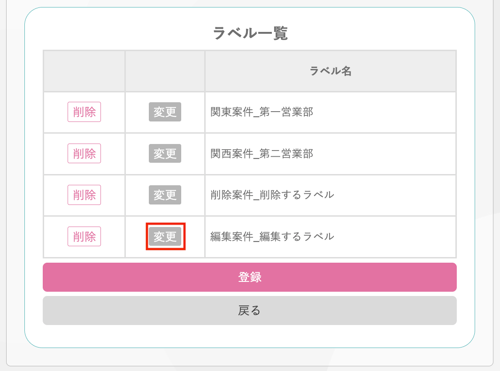Select the 削除案件_削除するラベル label name text
This screenshot has width=500, height=371.
(272, 195)
